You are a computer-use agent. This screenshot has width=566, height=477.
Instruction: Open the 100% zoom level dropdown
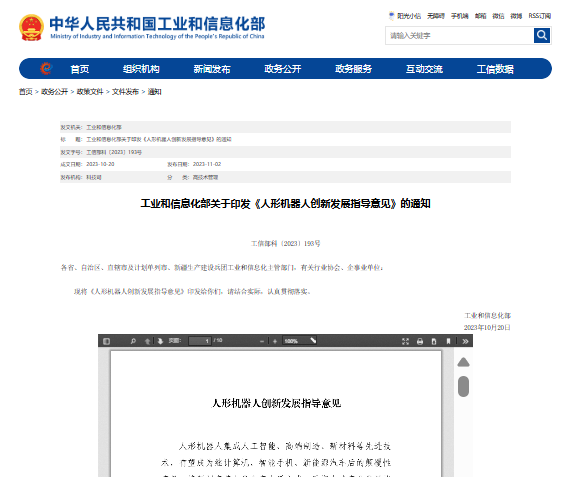(x=299, y=341)
